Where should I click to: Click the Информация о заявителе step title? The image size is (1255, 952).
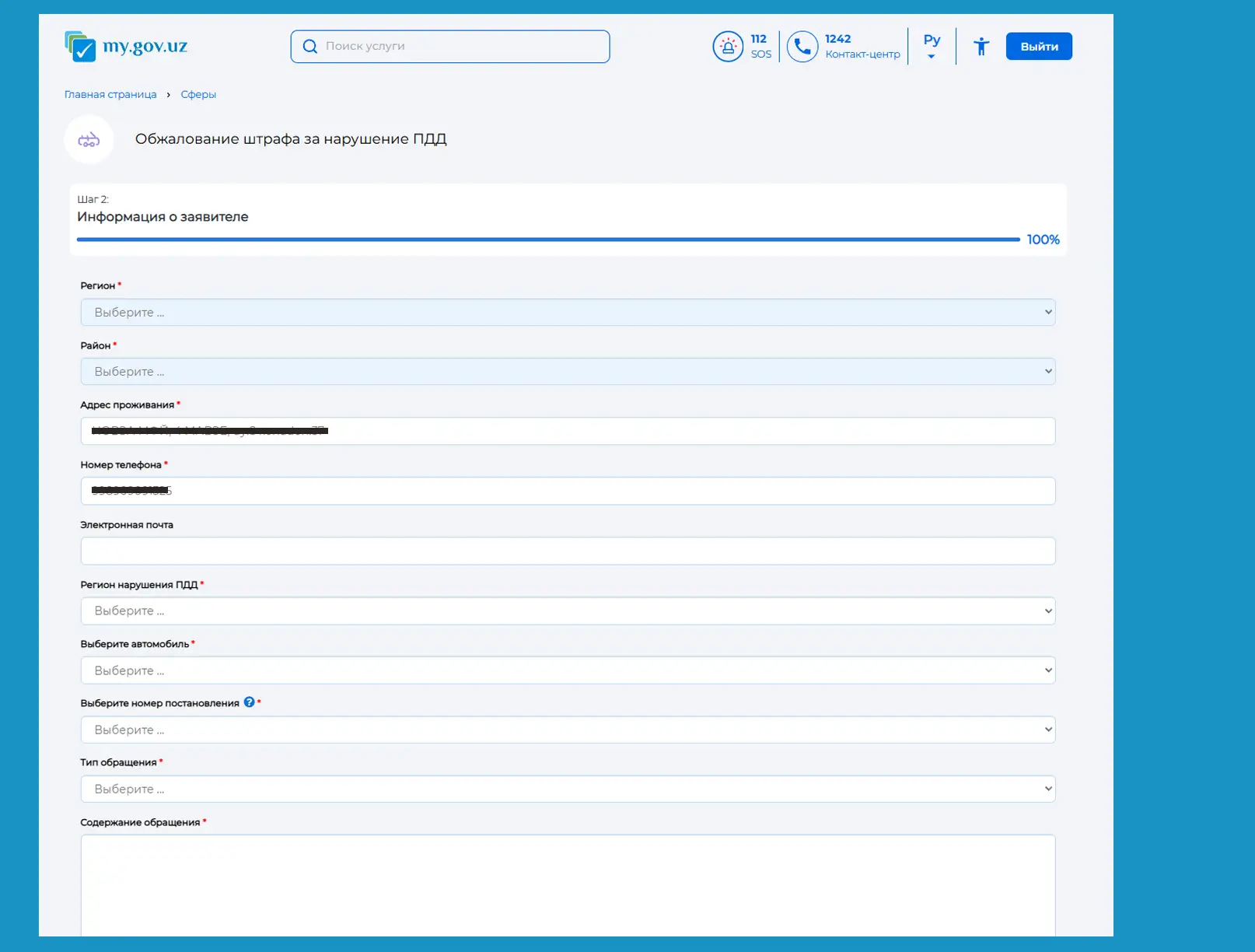[163, 217]
